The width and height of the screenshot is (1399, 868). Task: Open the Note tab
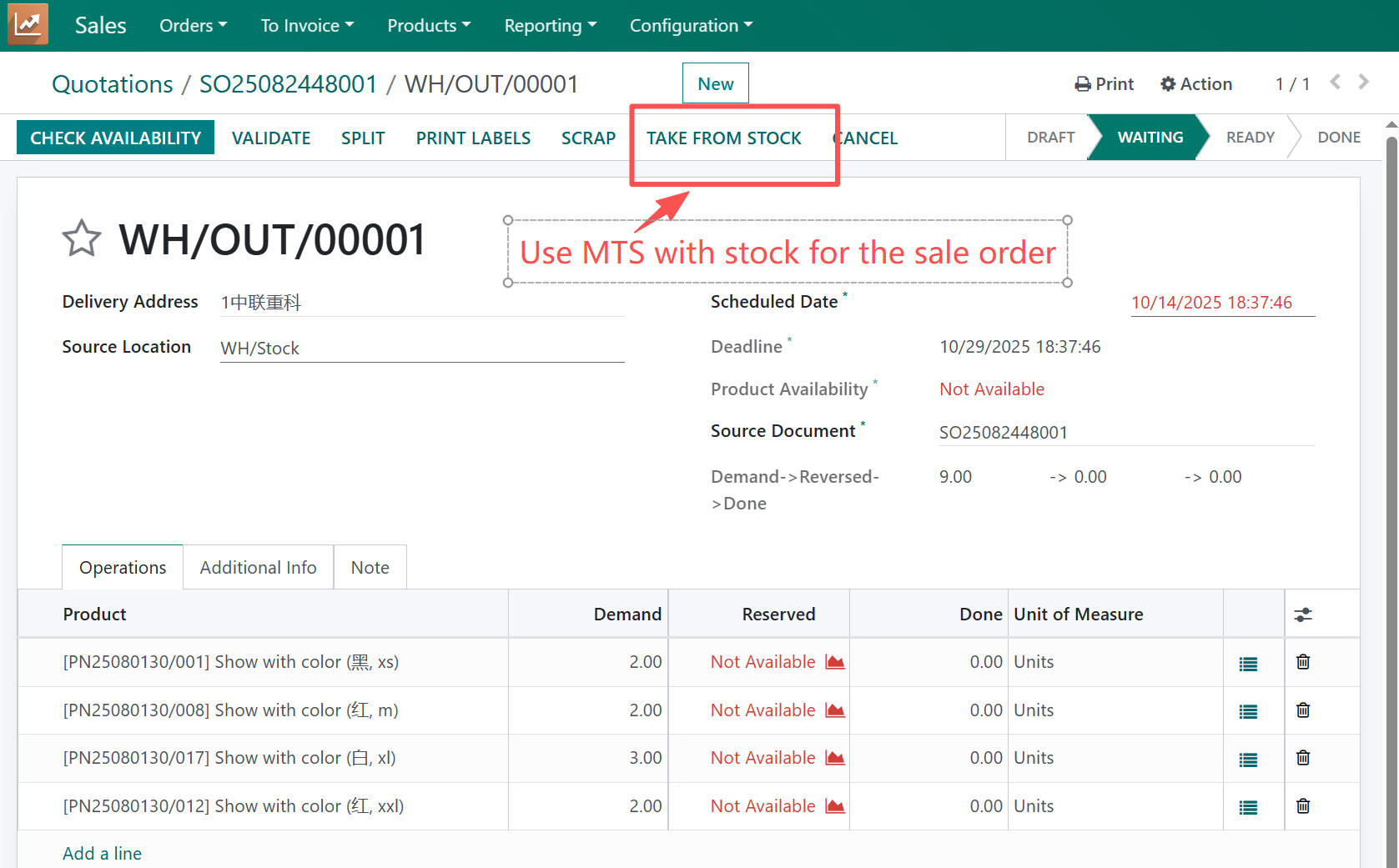pos(370,568)
